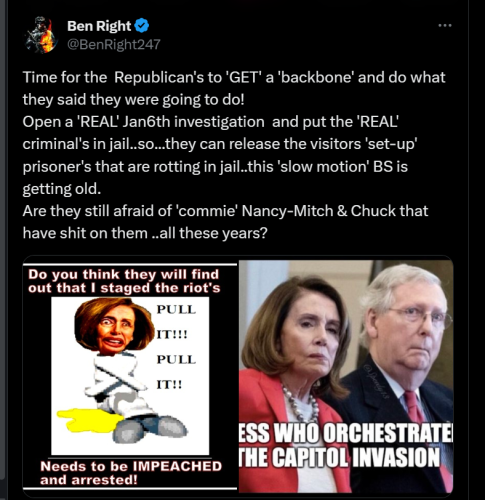The width and height of the screenshot is (485, 500).
Task: Click the Ben Right display name
Action: [x=99, y=26]
